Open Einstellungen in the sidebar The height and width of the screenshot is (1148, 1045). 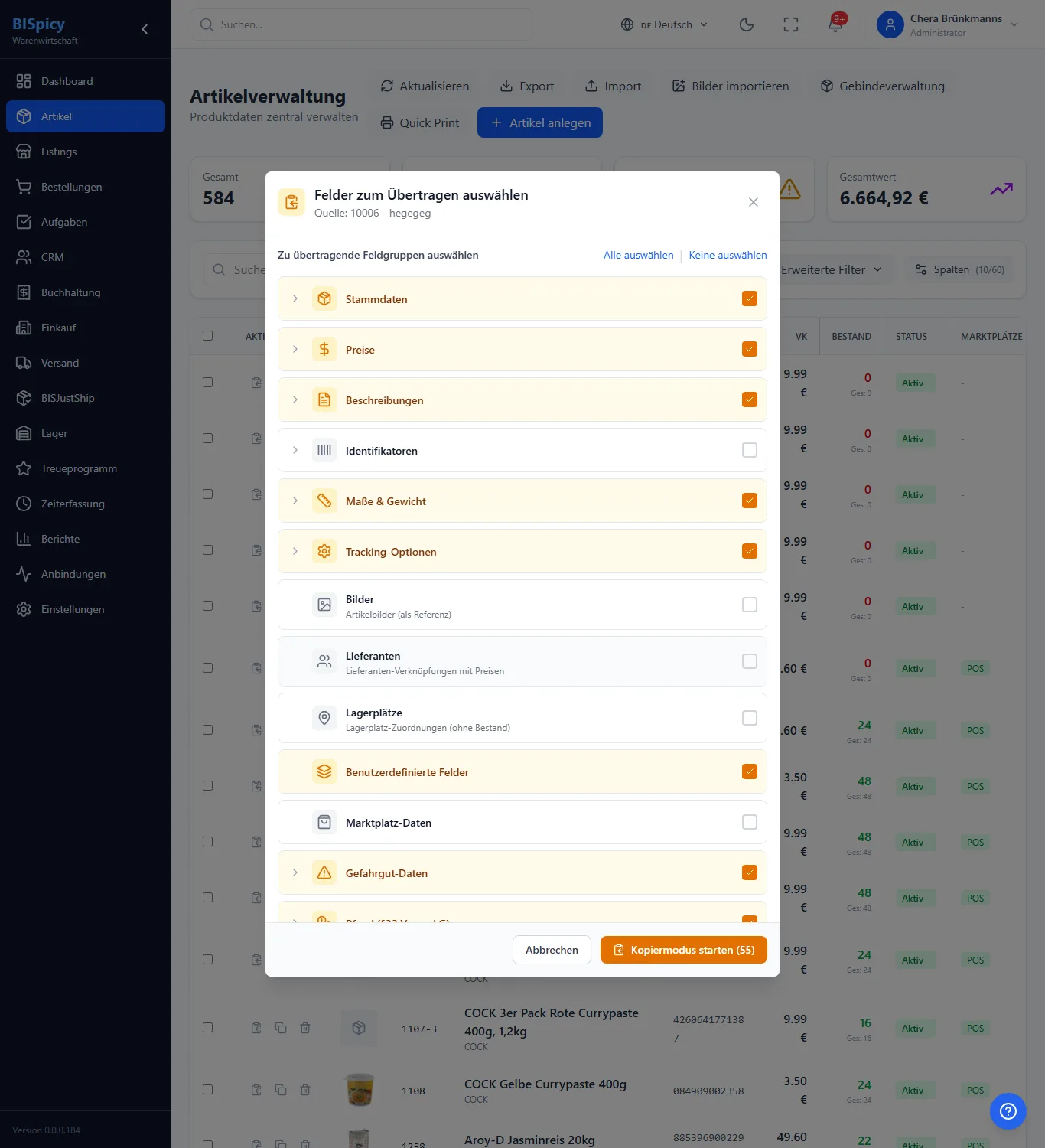pos(86,609)
